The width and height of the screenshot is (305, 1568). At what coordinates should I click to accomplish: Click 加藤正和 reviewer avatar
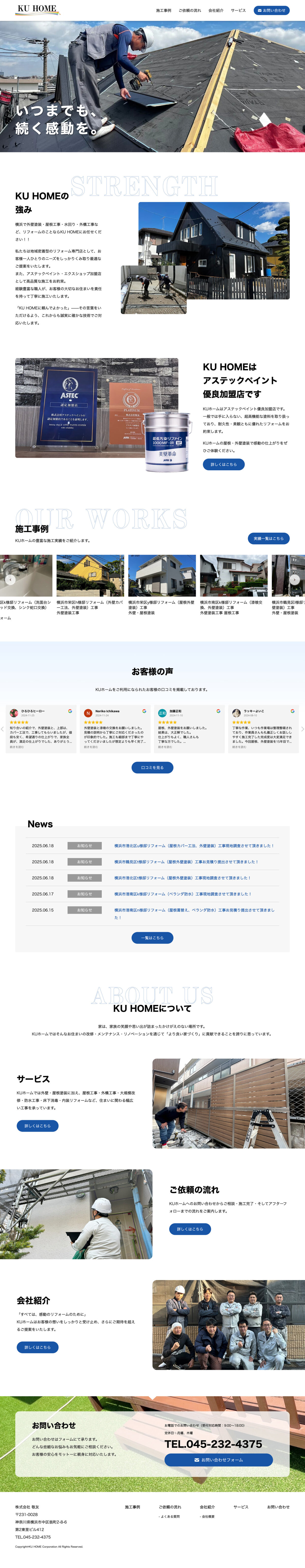pos(162,713)
